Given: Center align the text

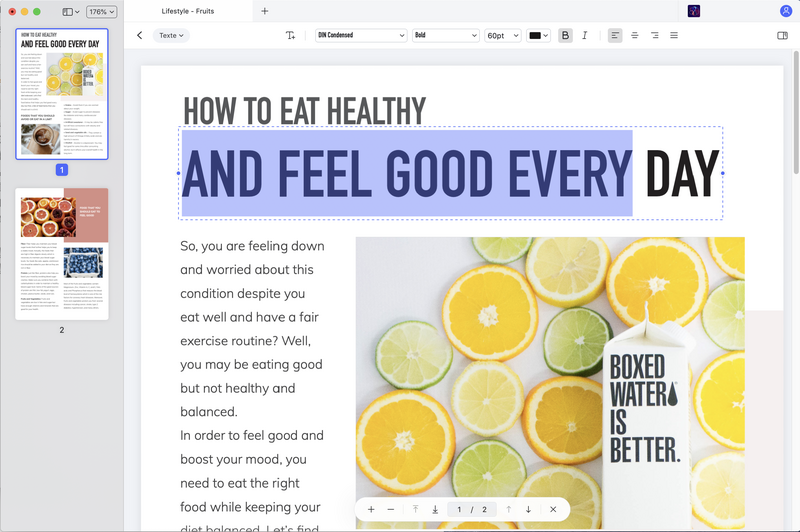Looking at the screenshot, I should pos(635,35).
